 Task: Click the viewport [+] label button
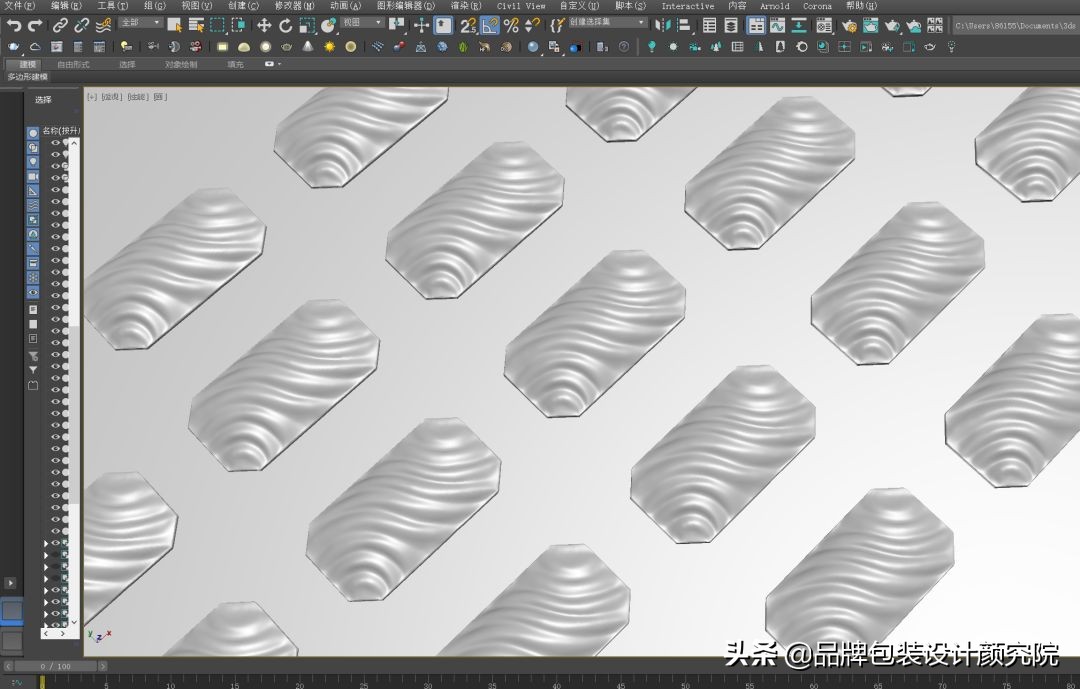[x=92, y=97]
